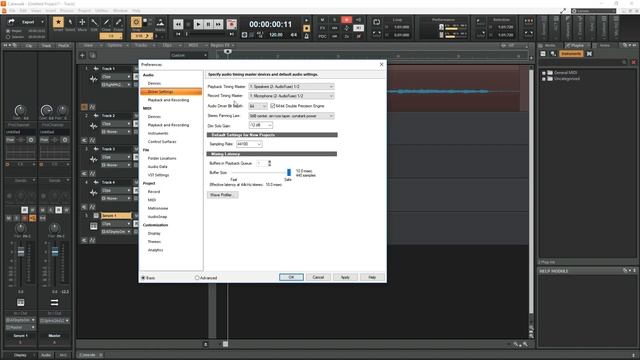Click the Master strip volume fader

(x=55, y=252)
